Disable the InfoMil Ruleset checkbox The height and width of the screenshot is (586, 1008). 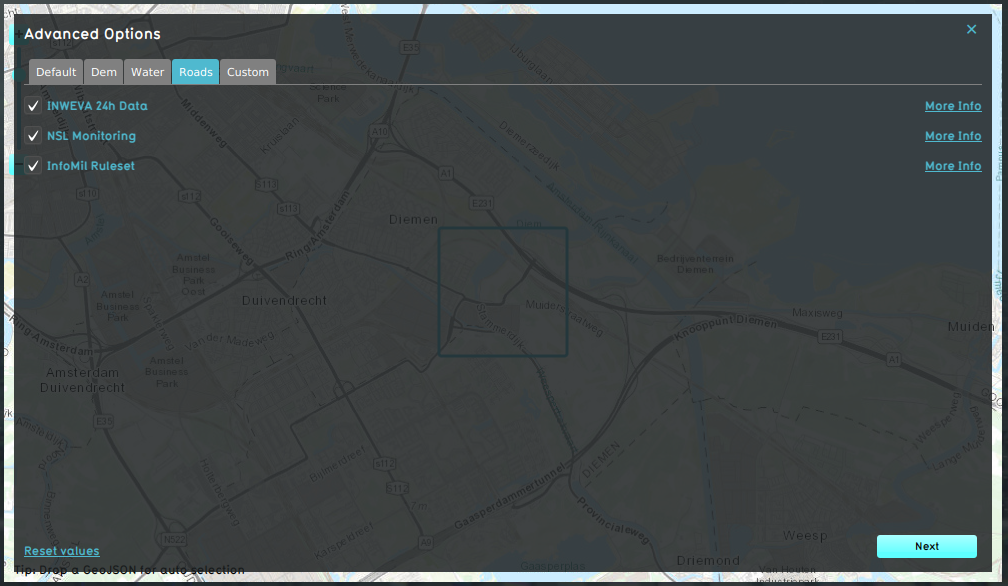[33, 166]
